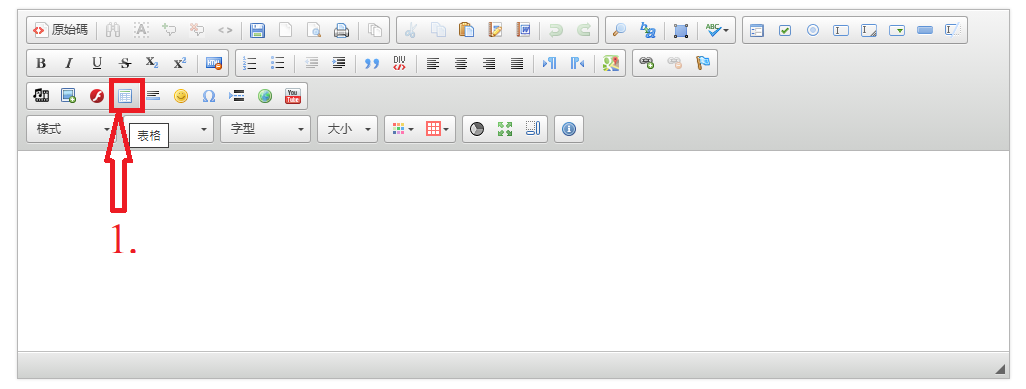Open the text color picker
The height and width of the screenshot is (389, 1026).
click(x=403, y=129)
